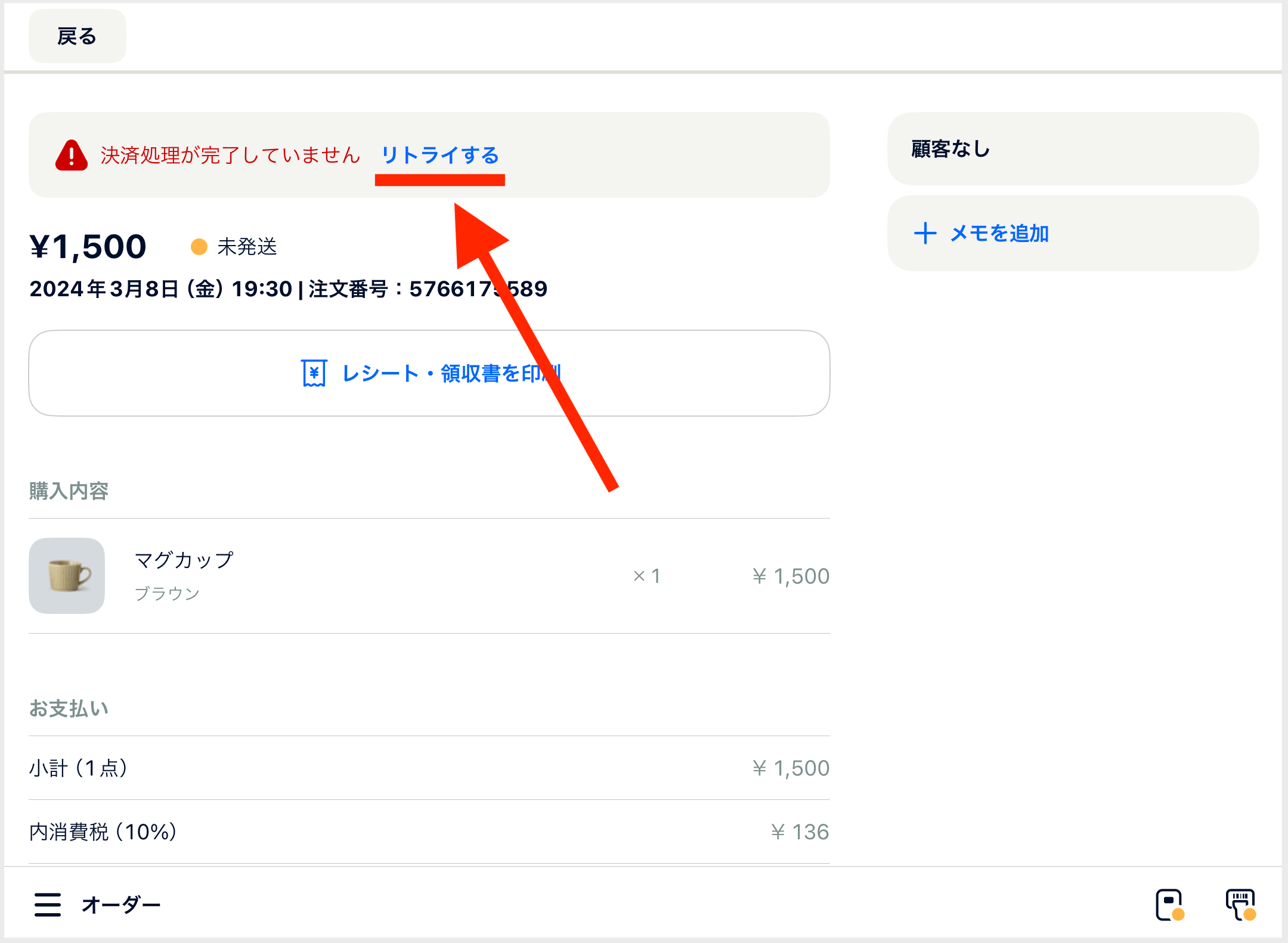The width and height of the screenshot is (1288, 943).
Task: Click the 内消費税 (10%) row label
Action: (x=103, y=832)
